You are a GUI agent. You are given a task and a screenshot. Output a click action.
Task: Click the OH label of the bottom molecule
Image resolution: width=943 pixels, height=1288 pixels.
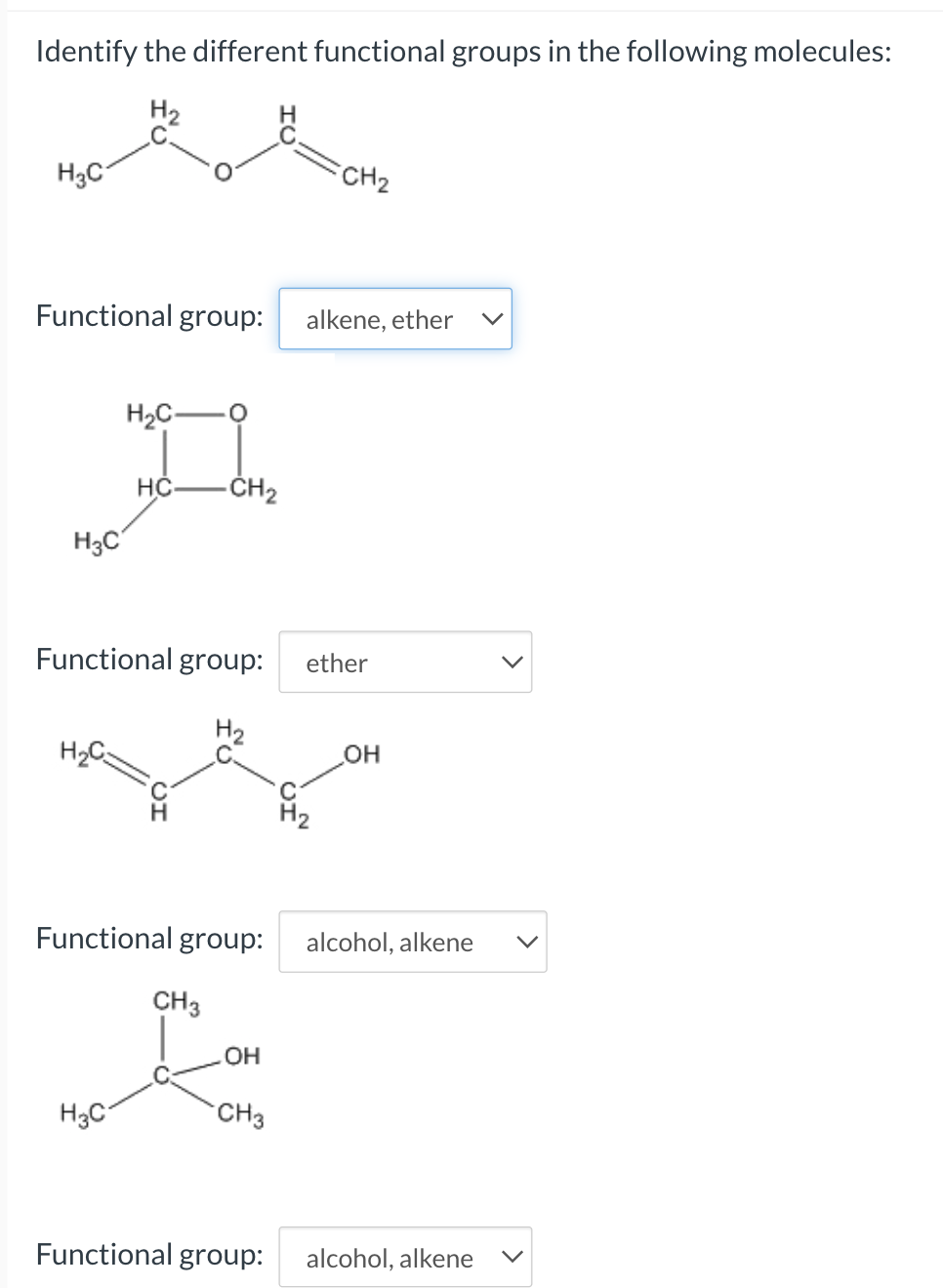click(242, 1056)
